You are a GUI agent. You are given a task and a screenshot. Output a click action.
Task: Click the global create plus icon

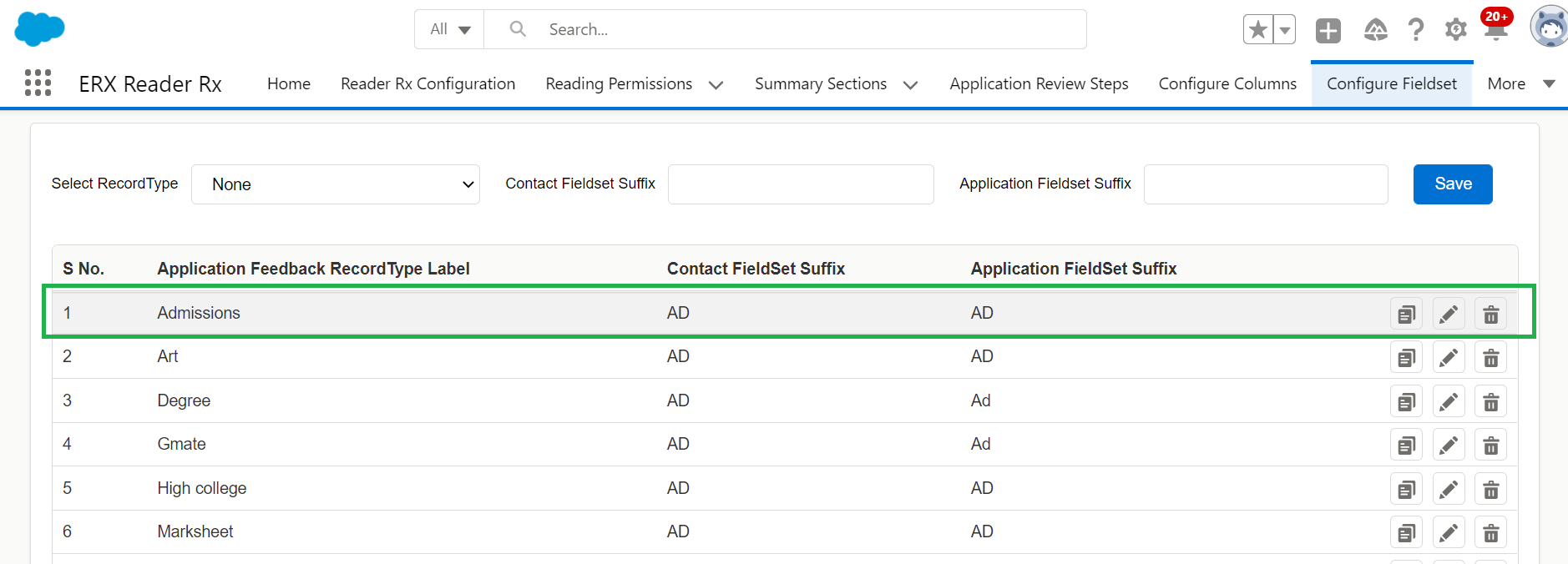1328,31
